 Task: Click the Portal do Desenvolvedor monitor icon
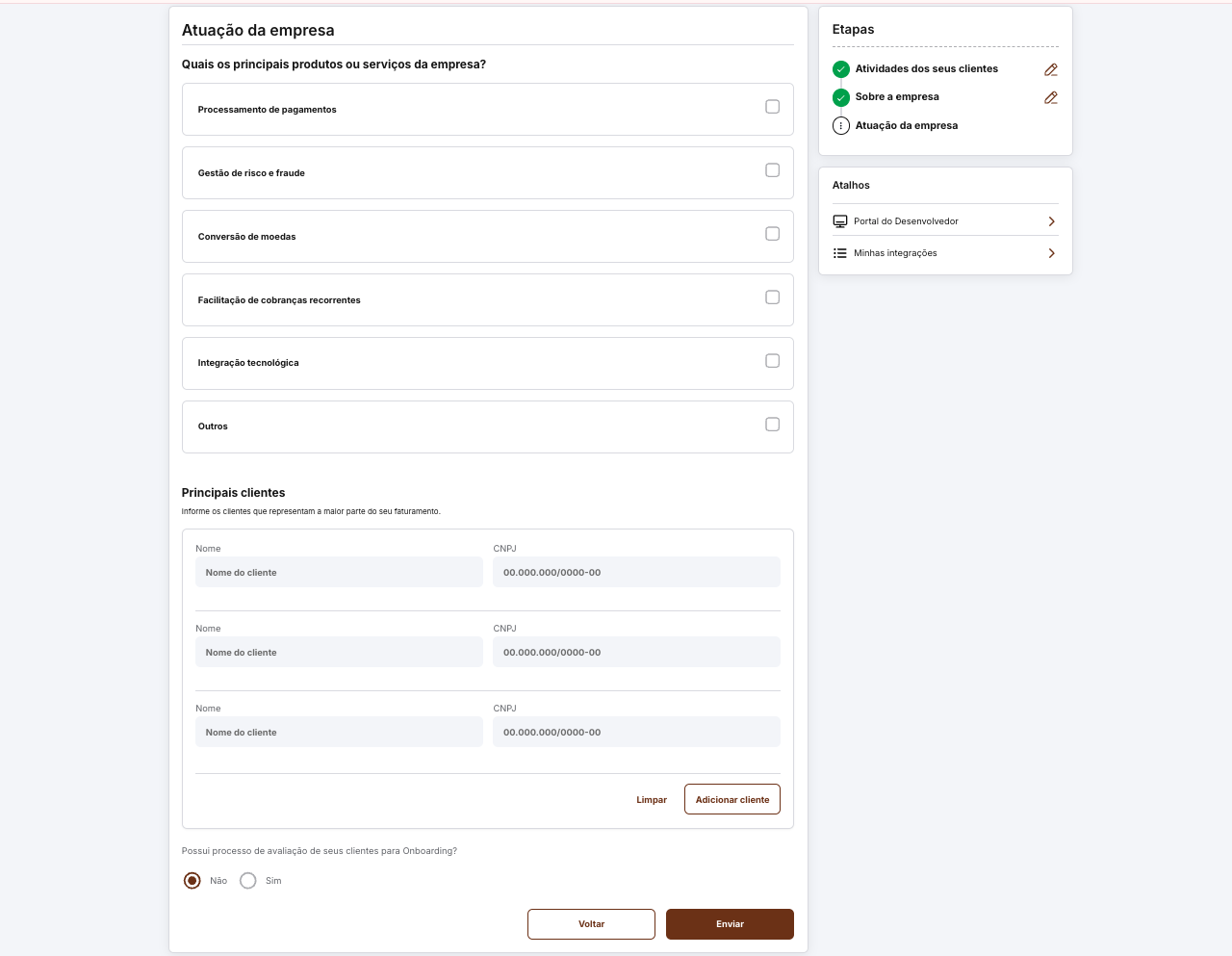click(840, 221)
